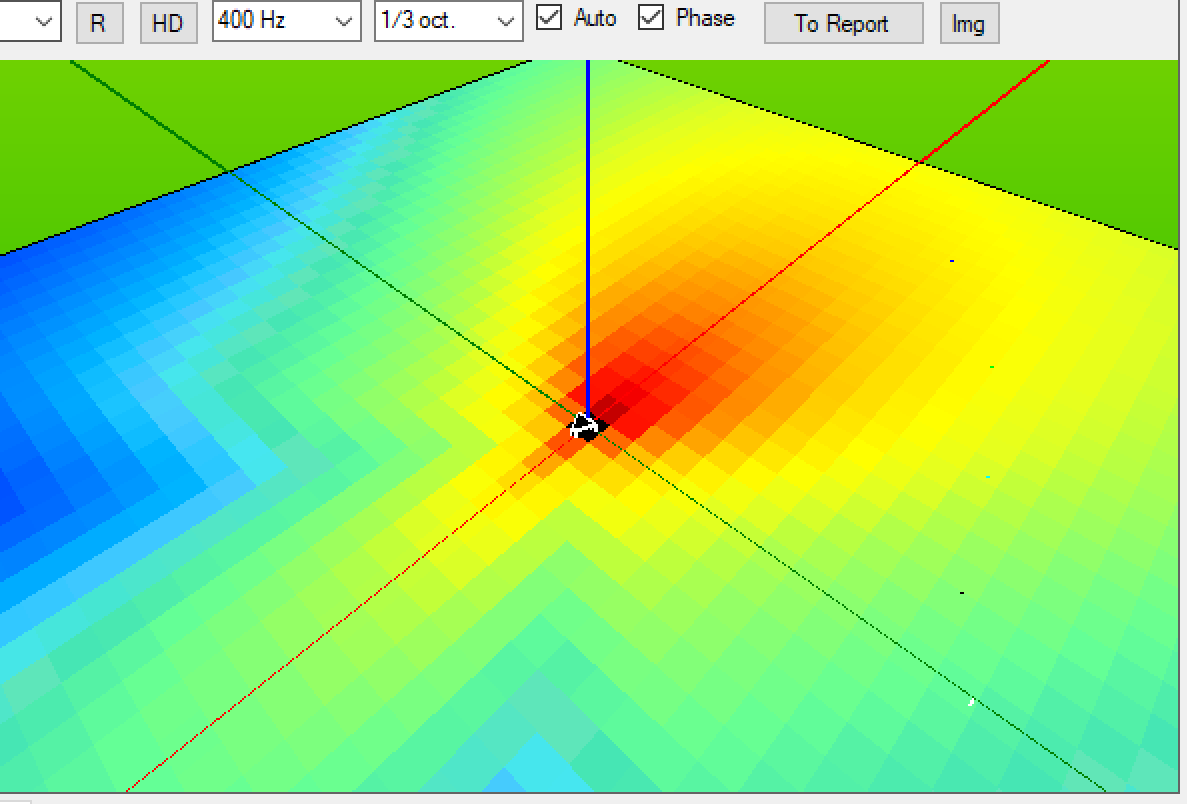1187x804 pixels.
Task: Open the leftmost empty dropdown on the toolbar
Action: coord(30,21)
